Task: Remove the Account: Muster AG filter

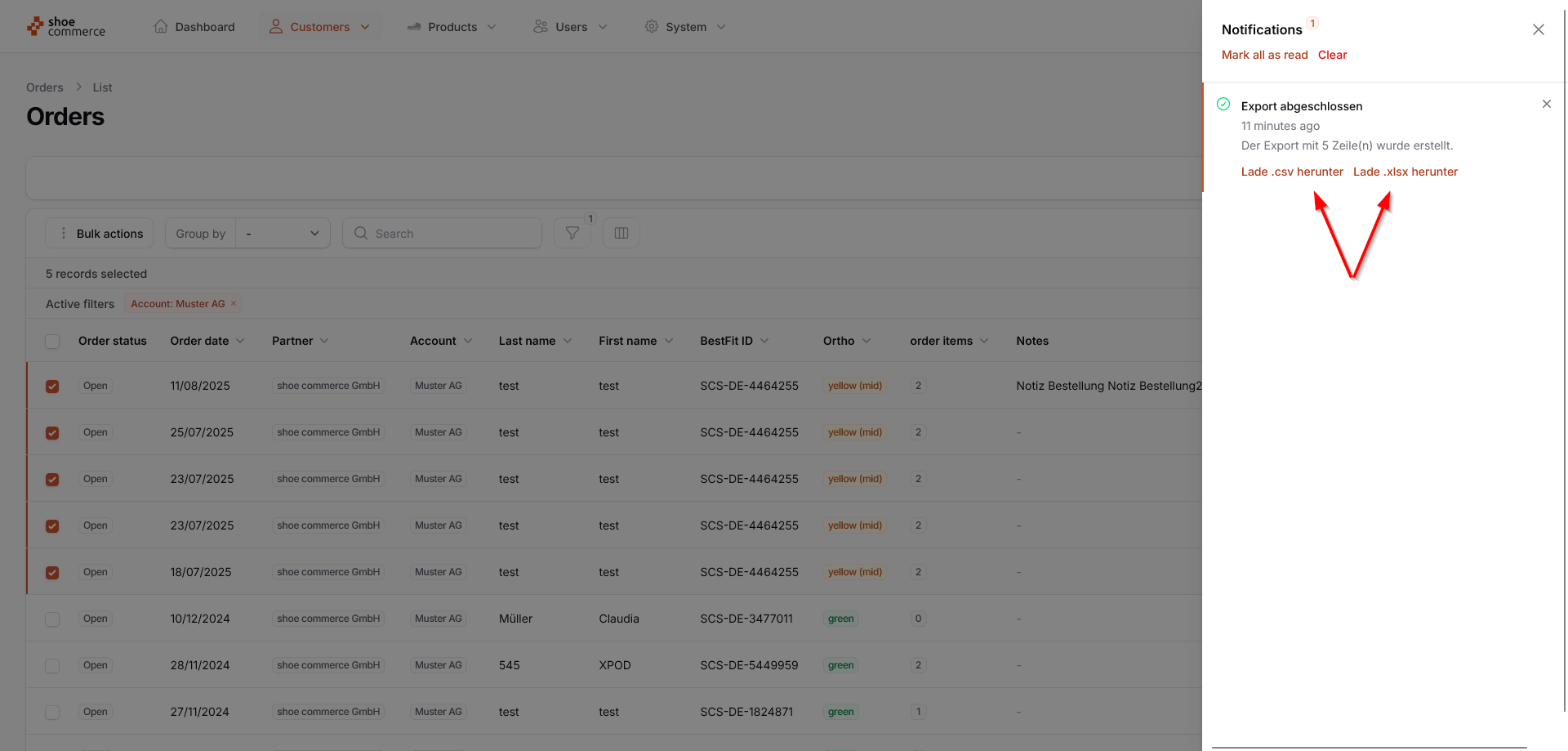Action: (x=234, y=304)
